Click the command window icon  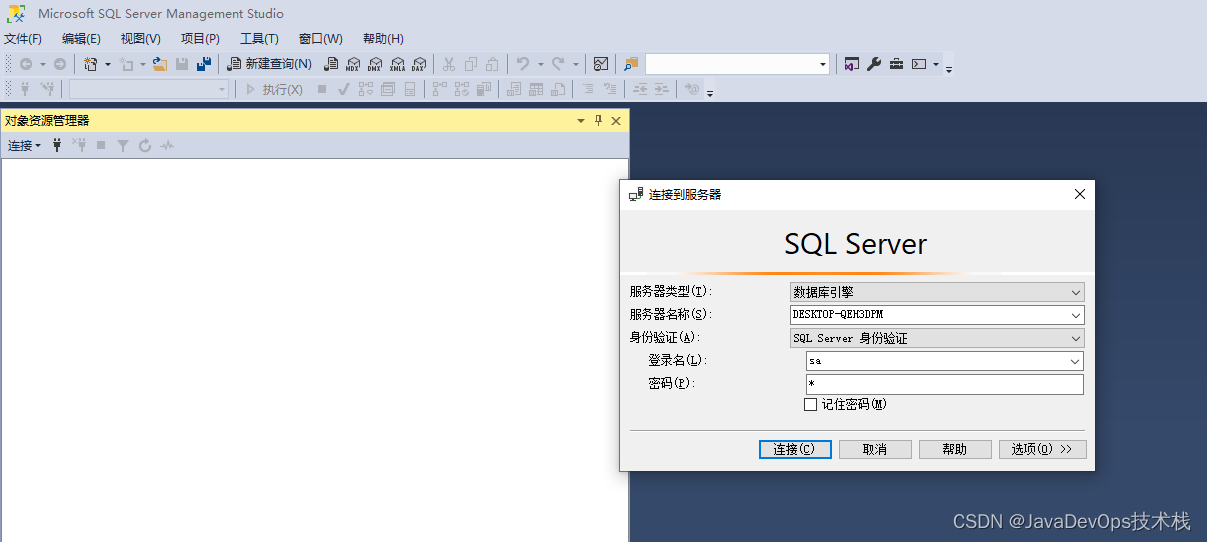[x=919, y=64]
